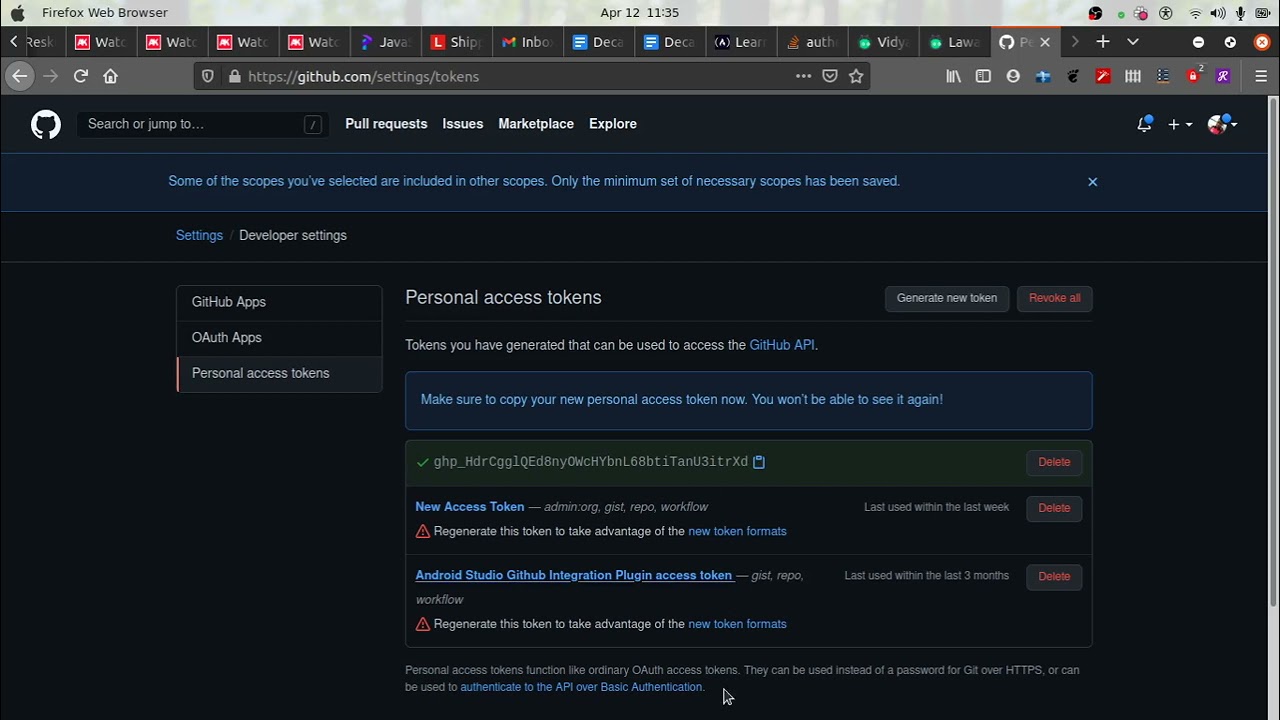Delete Android Studio Github Integration token

click(x=1054, y=576)
